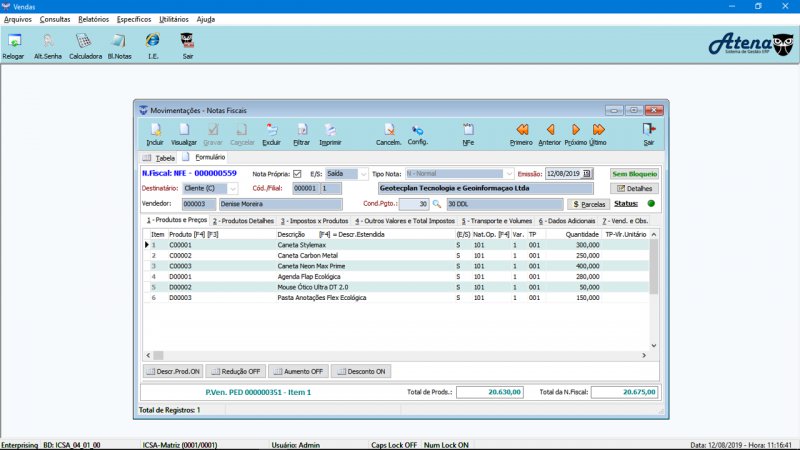Click the Detalhes button
Screen dimensions: 800x450
pyautogui.click(x=634, y=188)
